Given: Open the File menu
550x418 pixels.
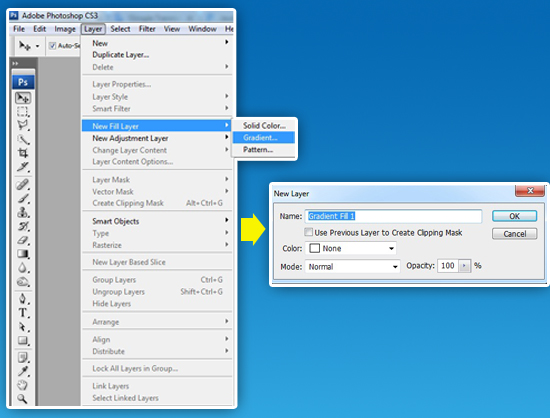Looking at the screenshot, I should [19, 29].
